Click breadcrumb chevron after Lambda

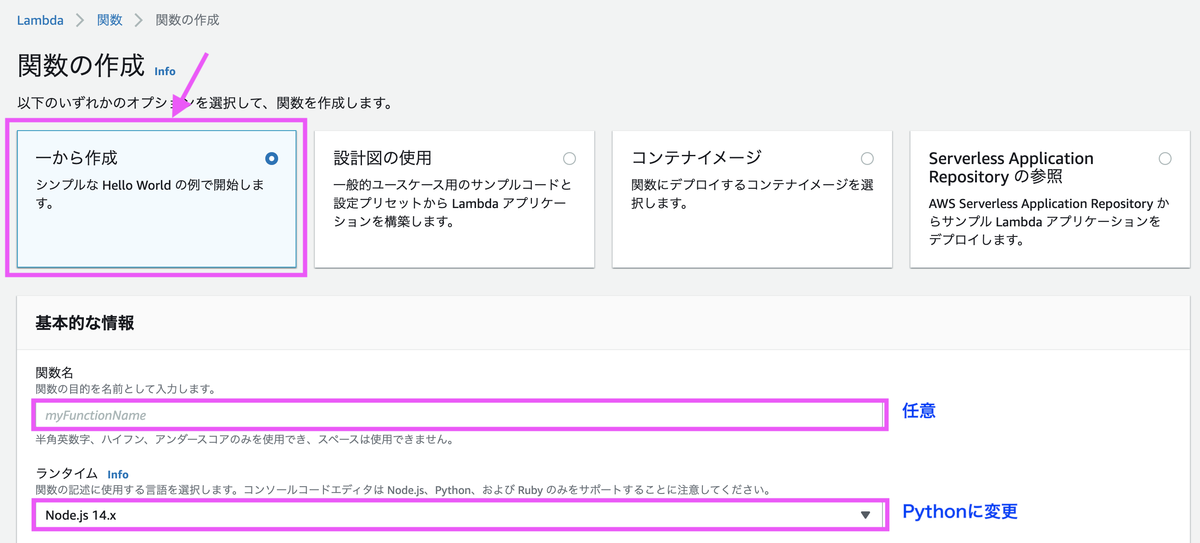tap(80, 20)
